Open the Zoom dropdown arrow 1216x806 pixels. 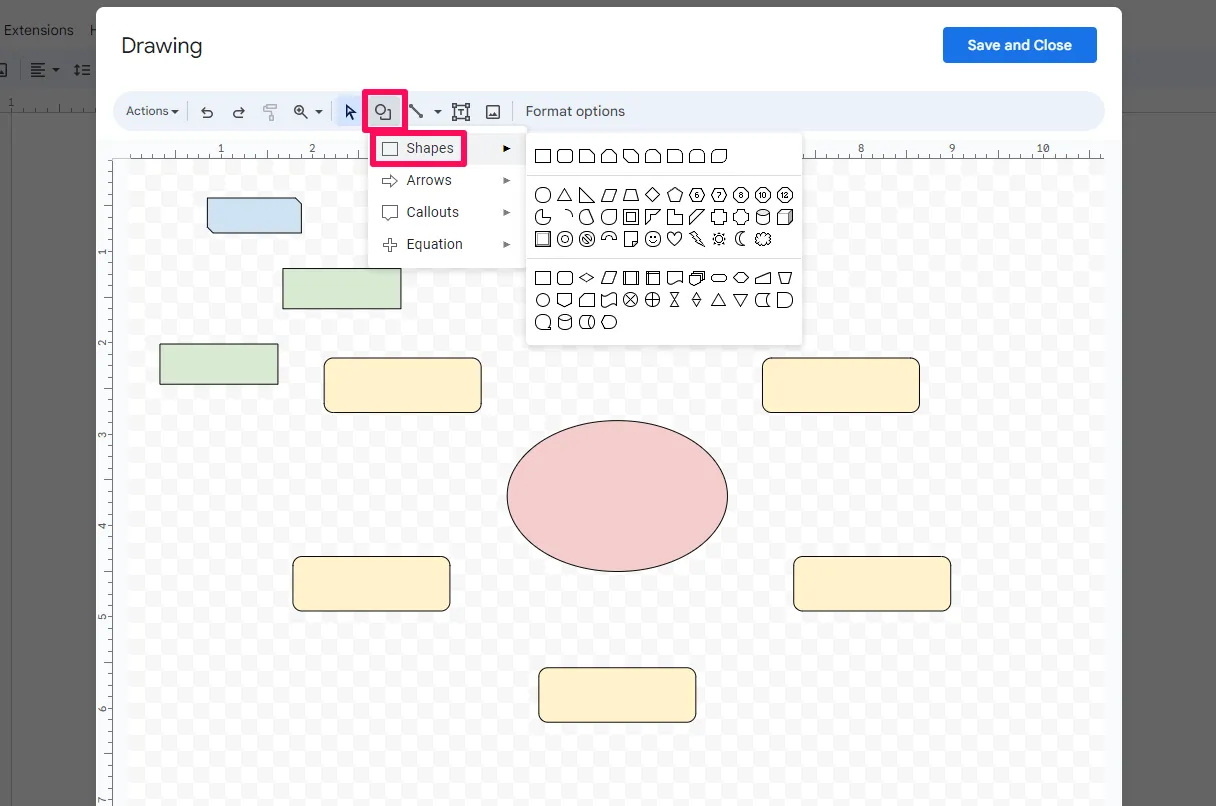(319, 112)
